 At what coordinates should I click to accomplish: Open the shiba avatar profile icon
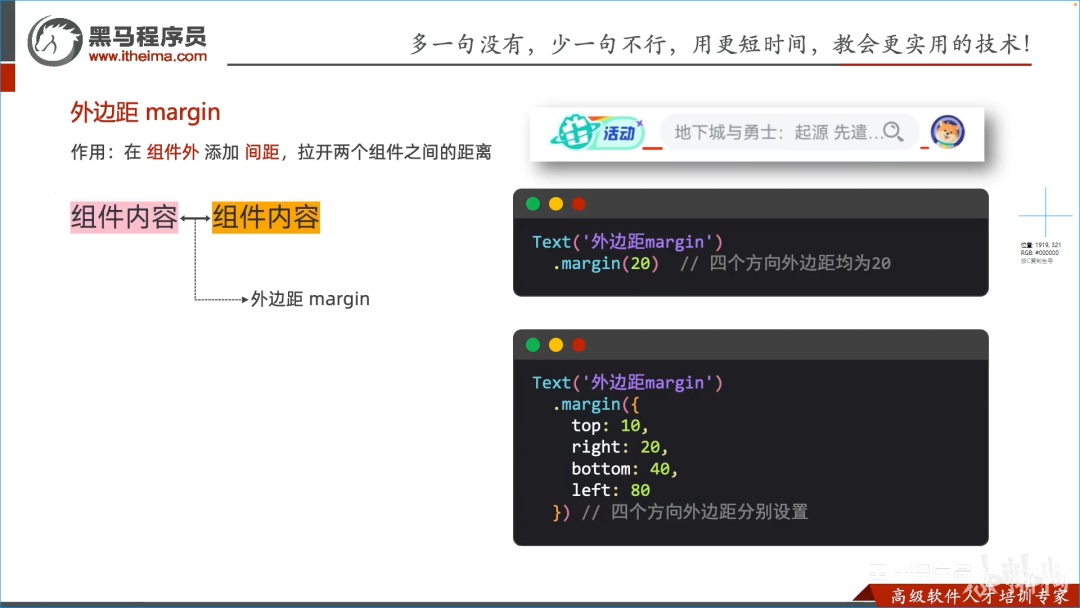point(947,132)
